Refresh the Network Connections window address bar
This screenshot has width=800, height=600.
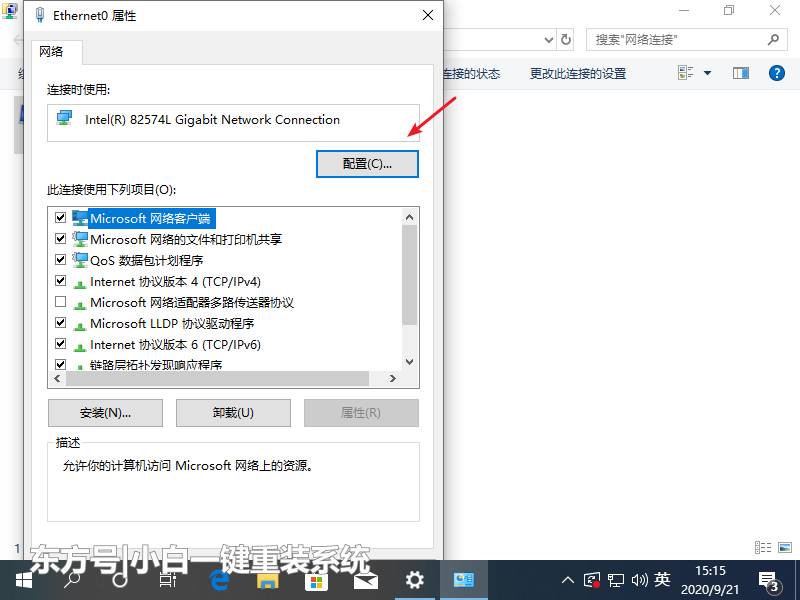coord(566,39)
